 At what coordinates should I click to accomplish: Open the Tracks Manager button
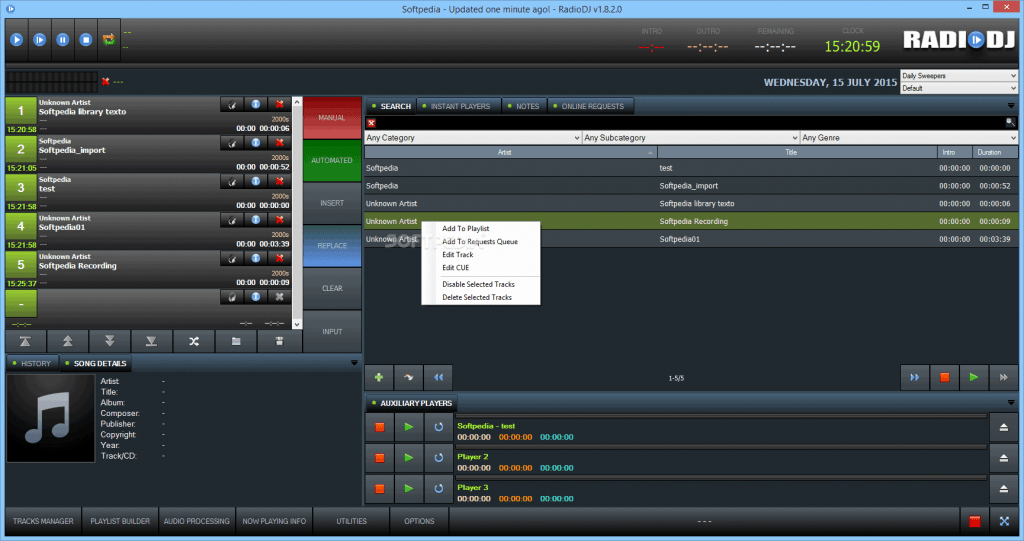click(x=42, y=521)
